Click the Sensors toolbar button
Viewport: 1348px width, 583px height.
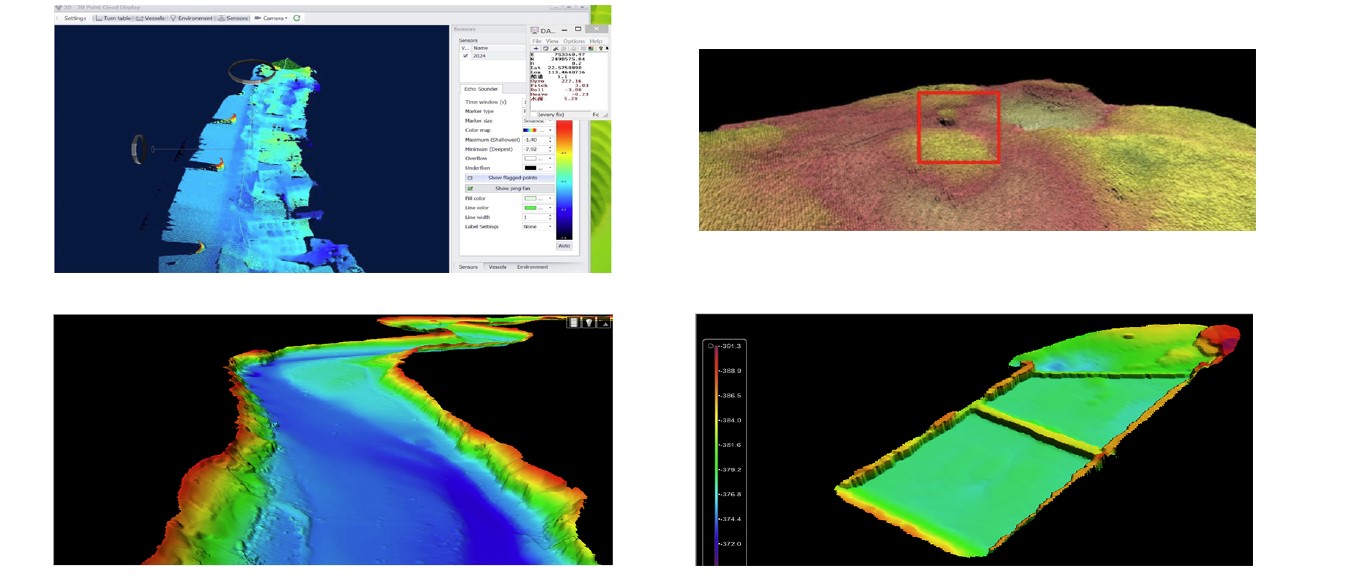(x=234, y=18)
